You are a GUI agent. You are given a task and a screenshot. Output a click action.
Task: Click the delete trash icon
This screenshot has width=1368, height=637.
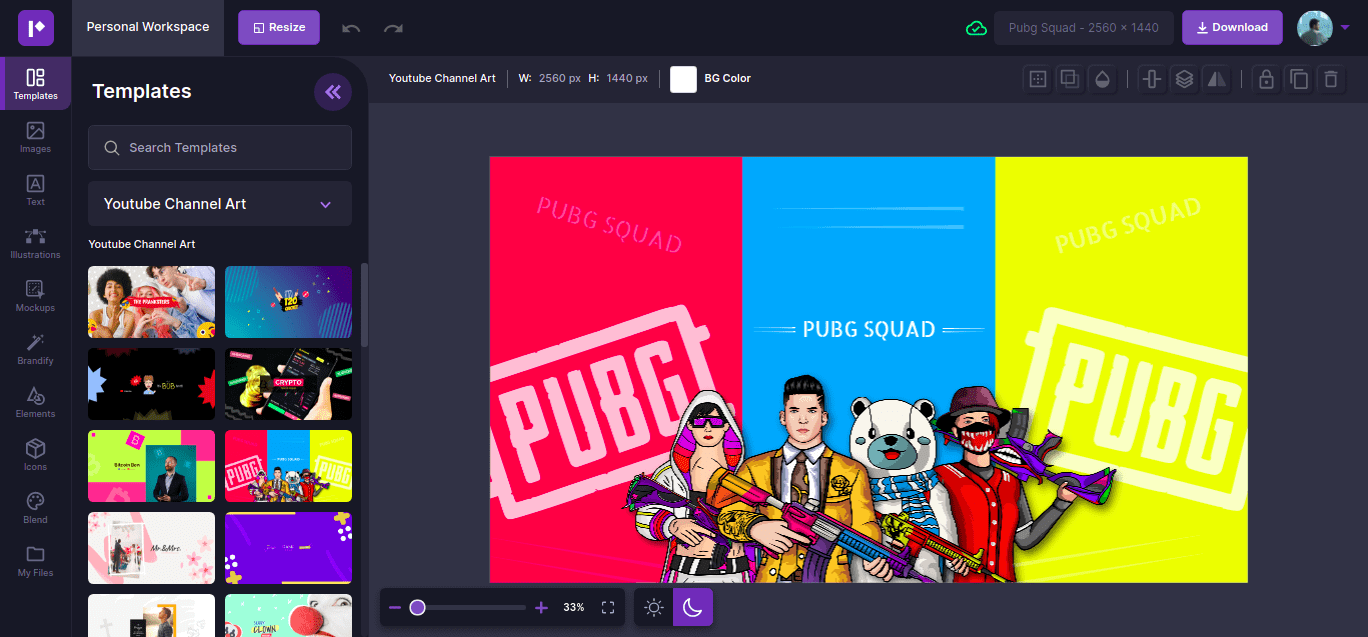coord(1330,79)
